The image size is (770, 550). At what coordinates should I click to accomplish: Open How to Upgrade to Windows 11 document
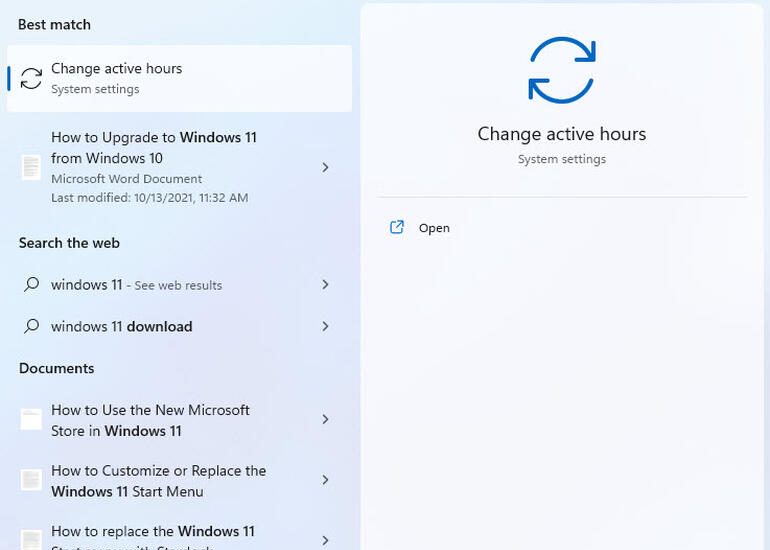tap(179, 167)
